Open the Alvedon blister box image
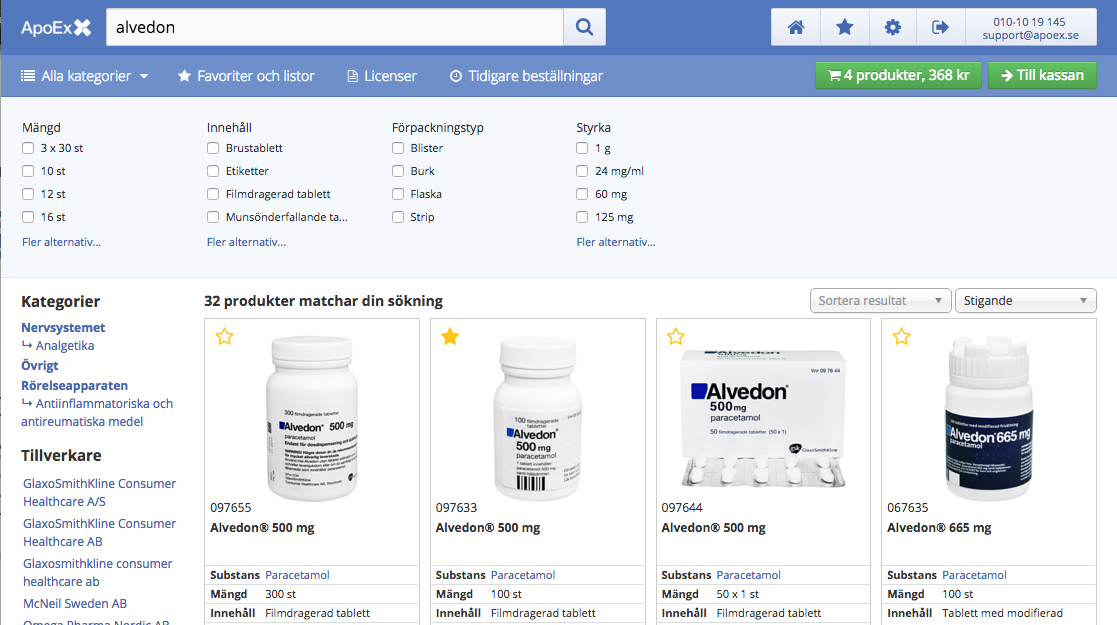1117x625 pixels. [763, 418]
